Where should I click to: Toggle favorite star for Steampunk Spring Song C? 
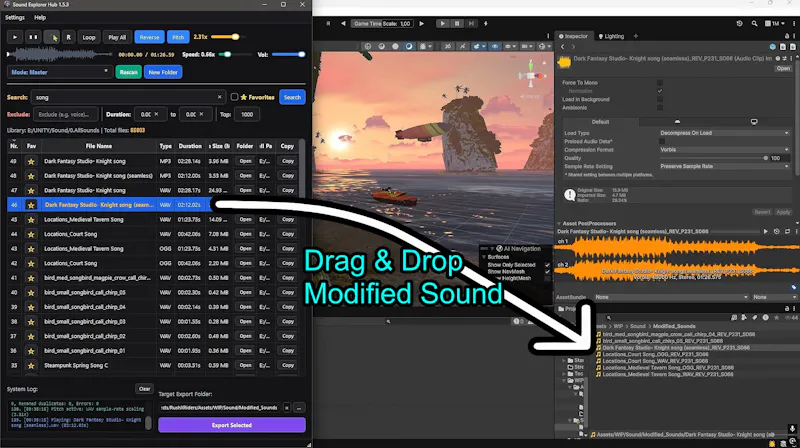point(31,366)
